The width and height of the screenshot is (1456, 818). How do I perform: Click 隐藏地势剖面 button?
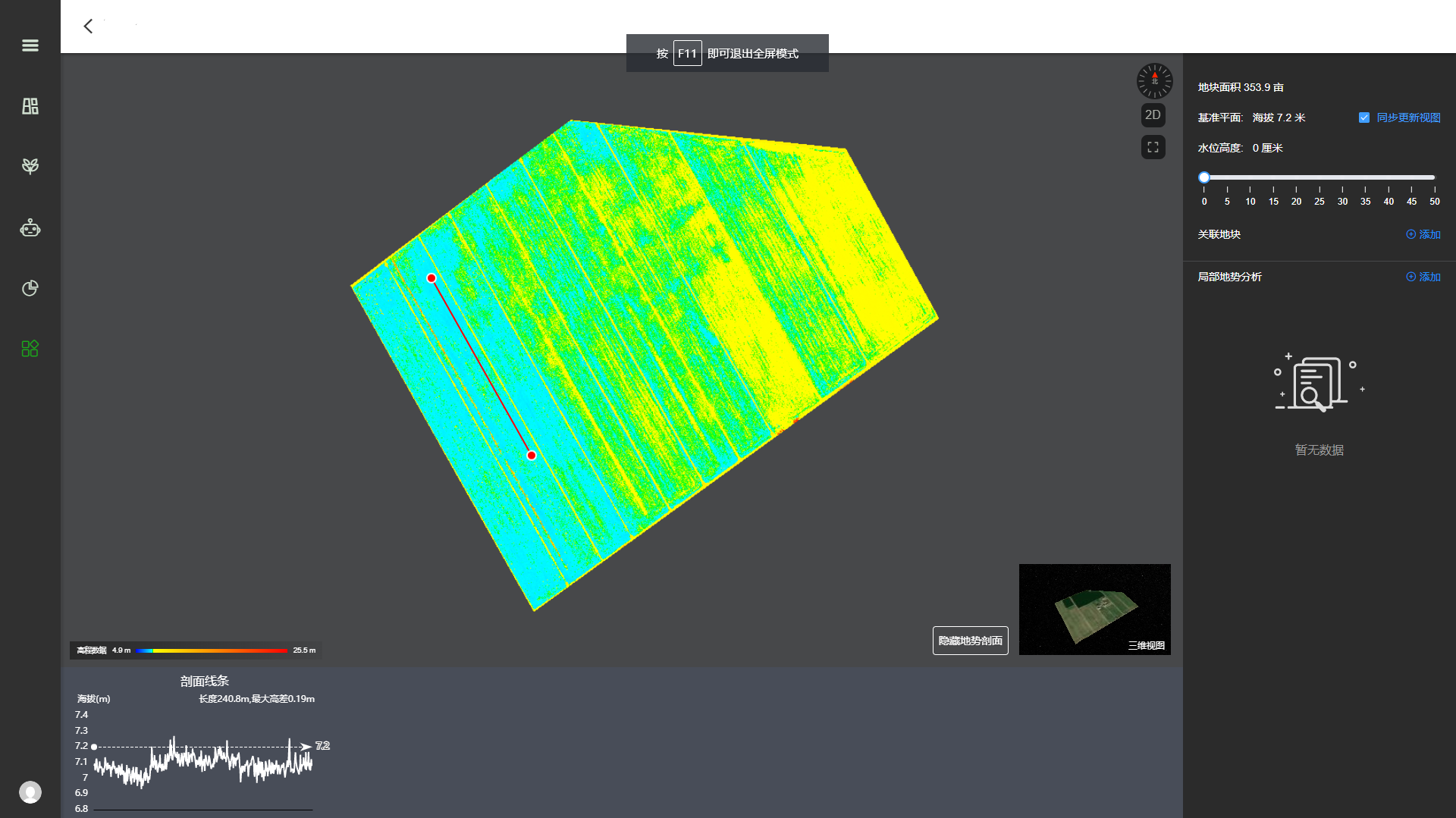click(x=970, y=641)
